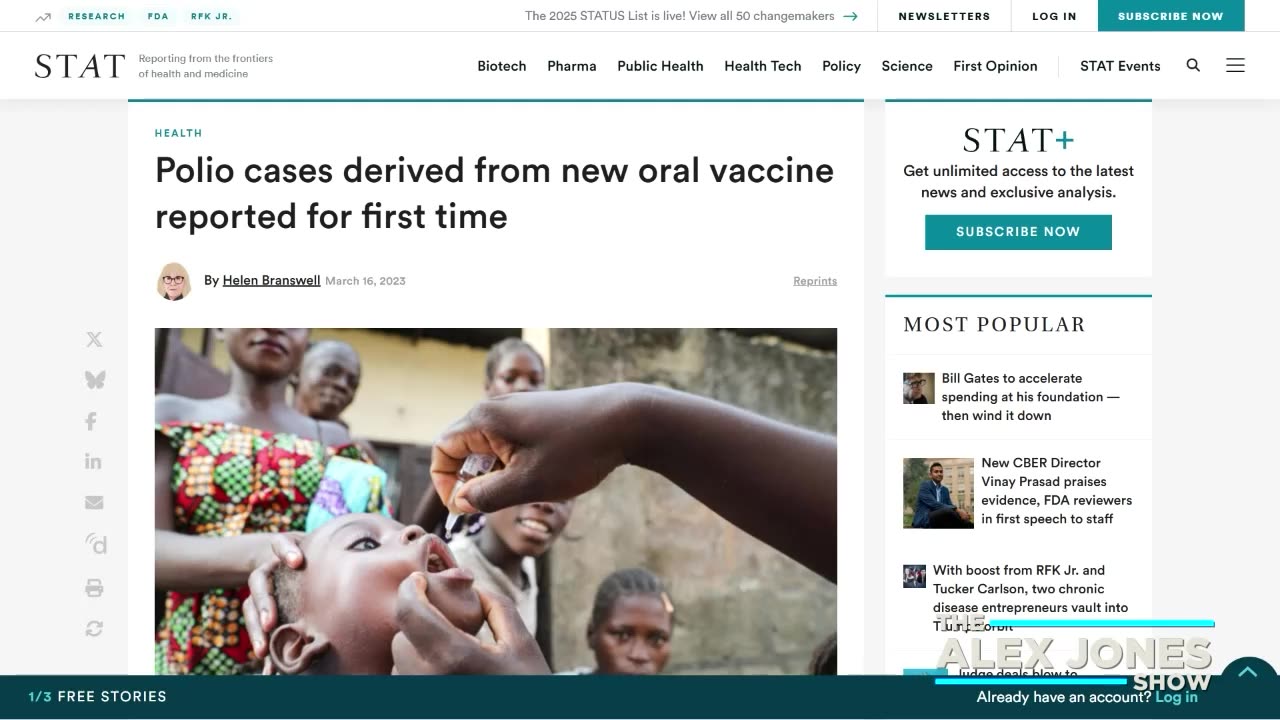Open the RFK JR. topic tag
Image resolution: width=1280 pixels, height=720 pixels.
[x=211, y=16]
